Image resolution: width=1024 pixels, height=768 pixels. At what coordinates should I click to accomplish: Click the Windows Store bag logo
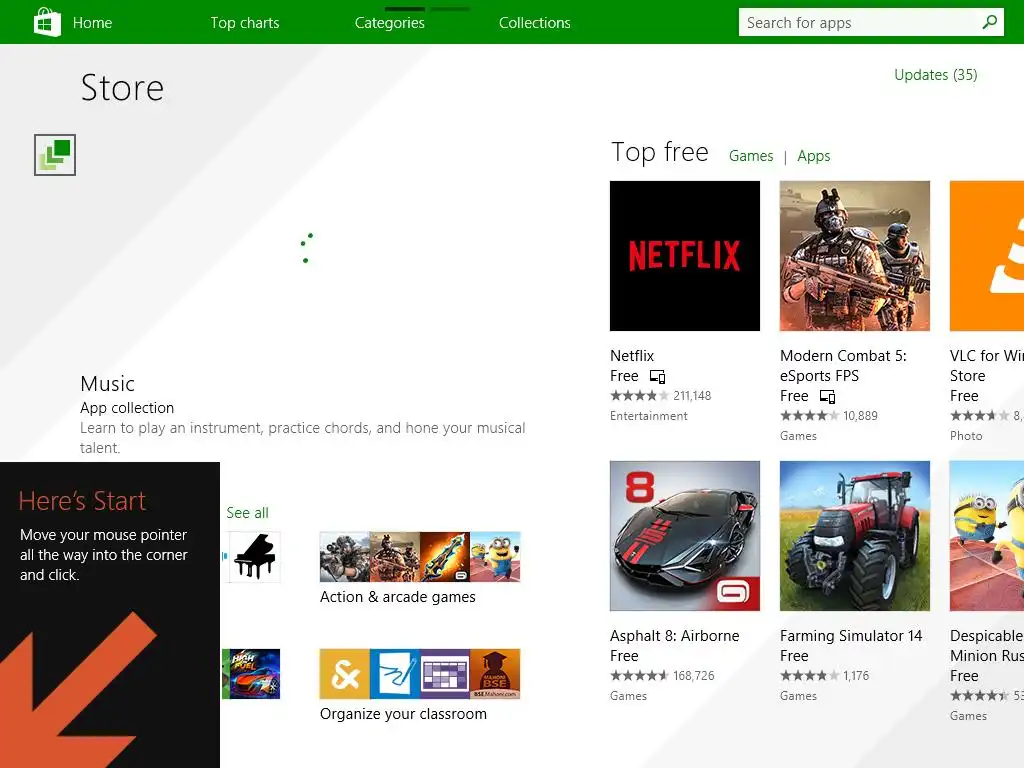(47, 22)
